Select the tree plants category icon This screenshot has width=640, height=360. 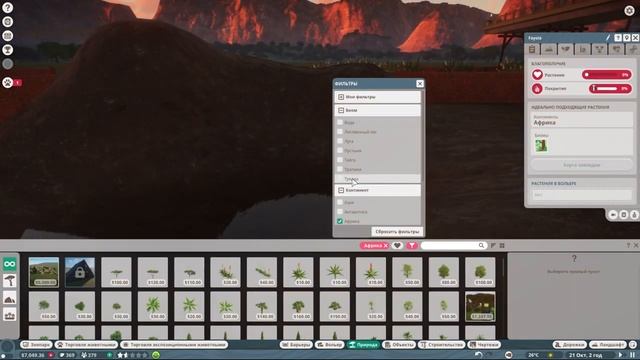(x=9, y=281)
